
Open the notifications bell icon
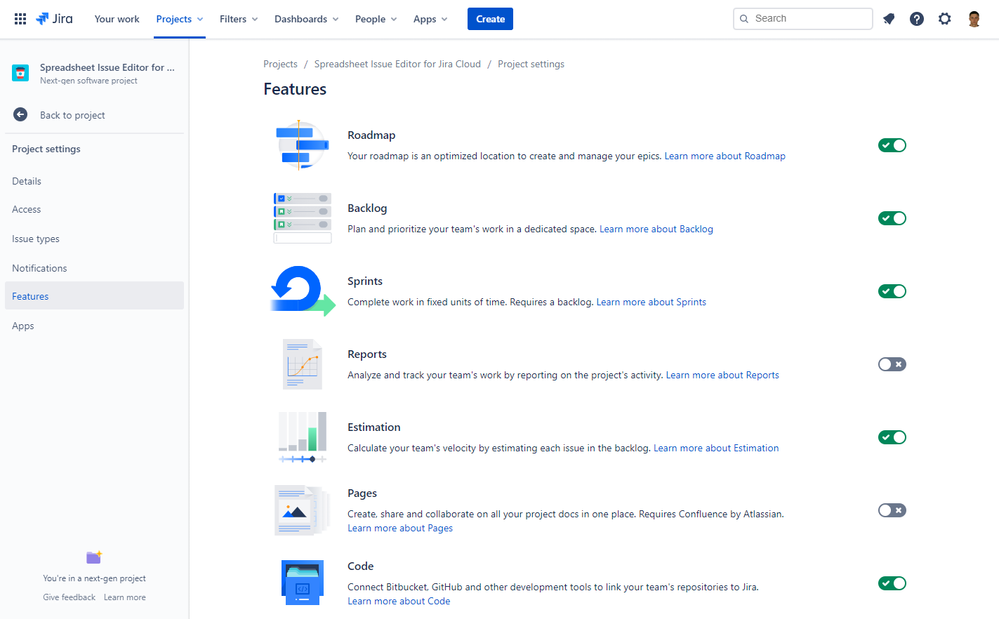(x=889, y=19)
